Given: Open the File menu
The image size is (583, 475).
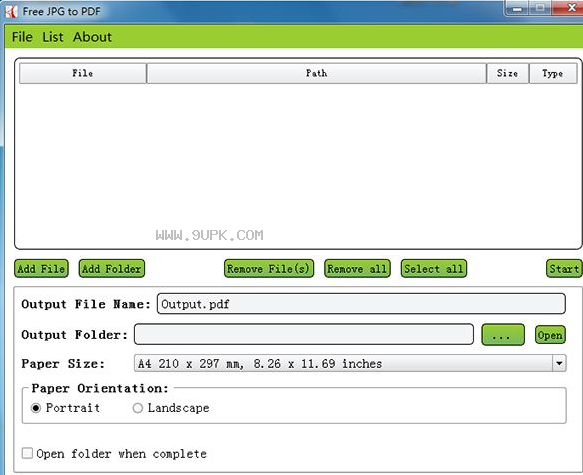Looking at the screenshot, I should [x=22, y=37].
